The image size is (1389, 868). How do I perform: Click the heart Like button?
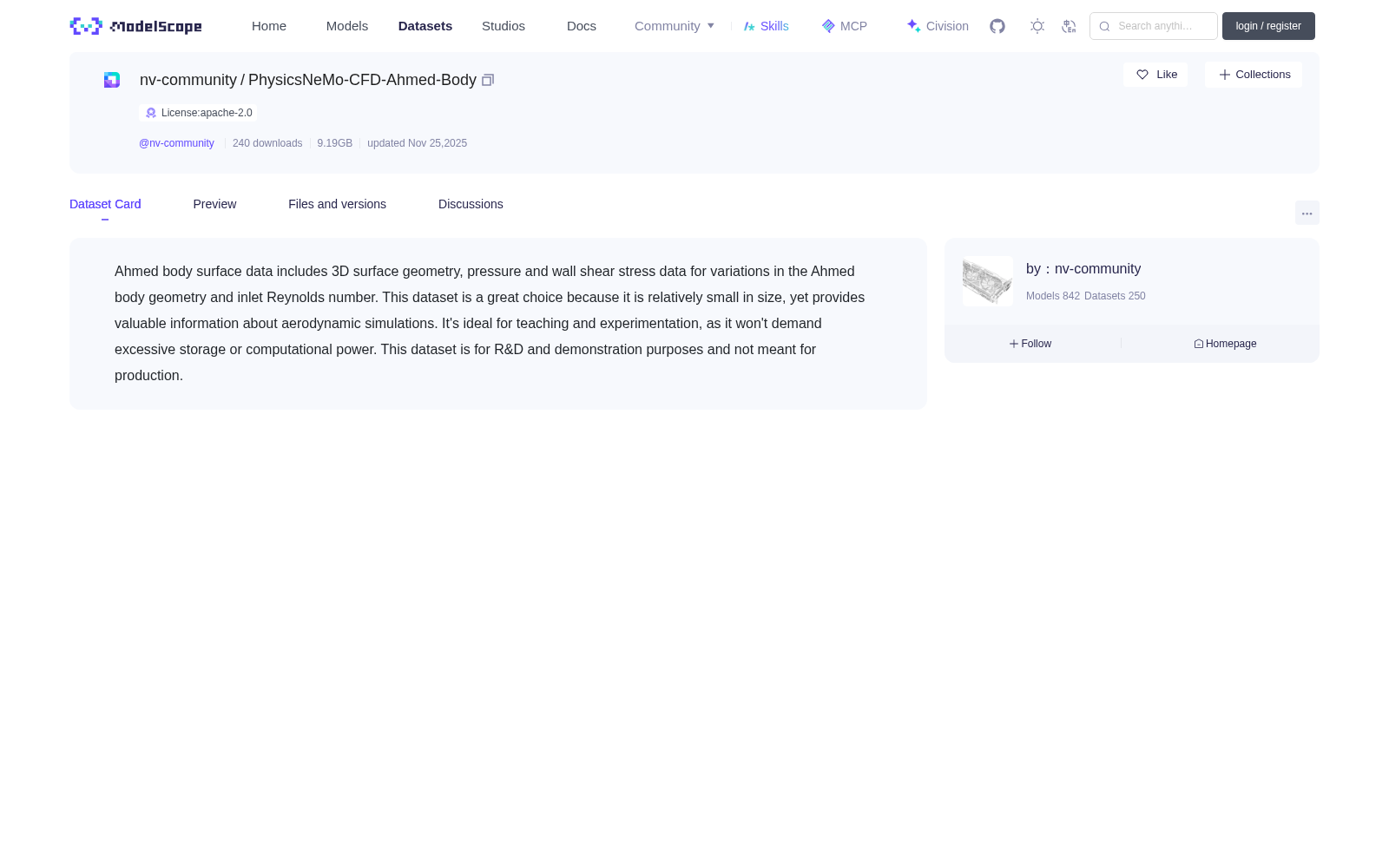[1155, 75]
